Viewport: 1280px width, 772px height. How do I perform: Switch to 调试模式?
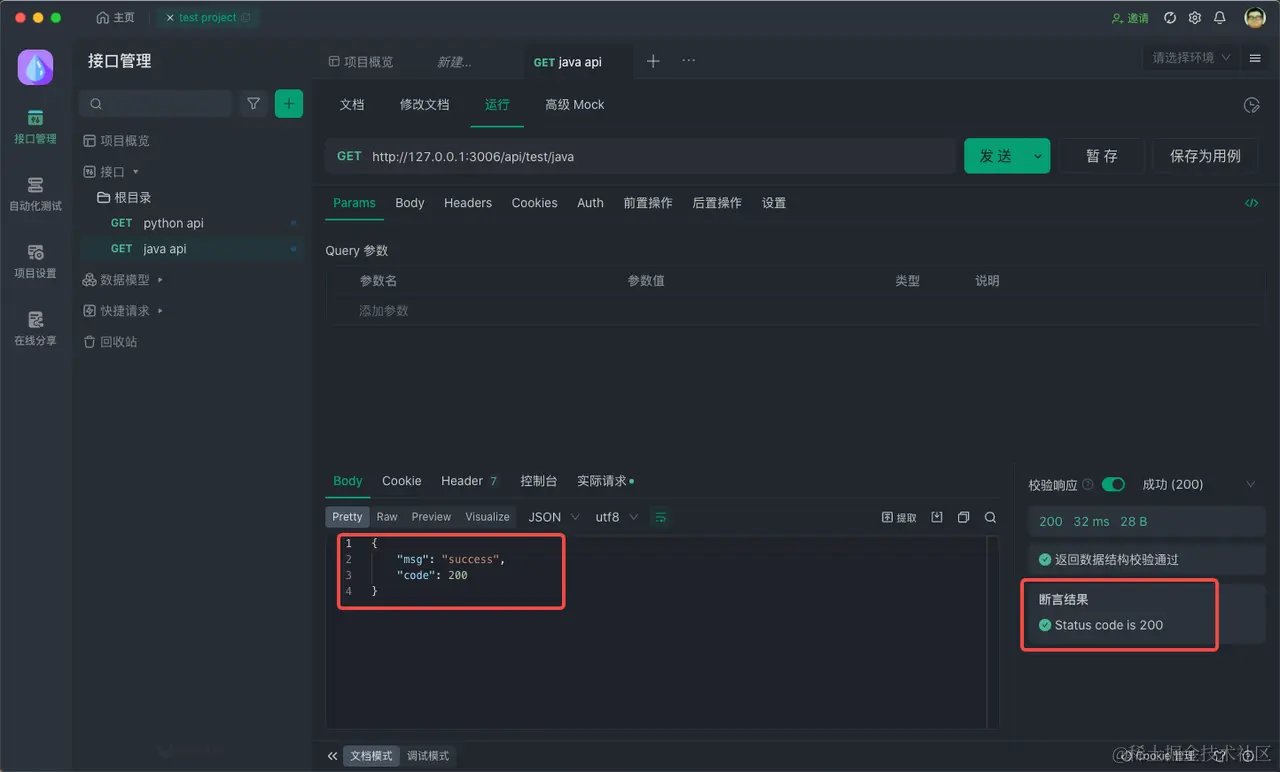coord(428,756)
